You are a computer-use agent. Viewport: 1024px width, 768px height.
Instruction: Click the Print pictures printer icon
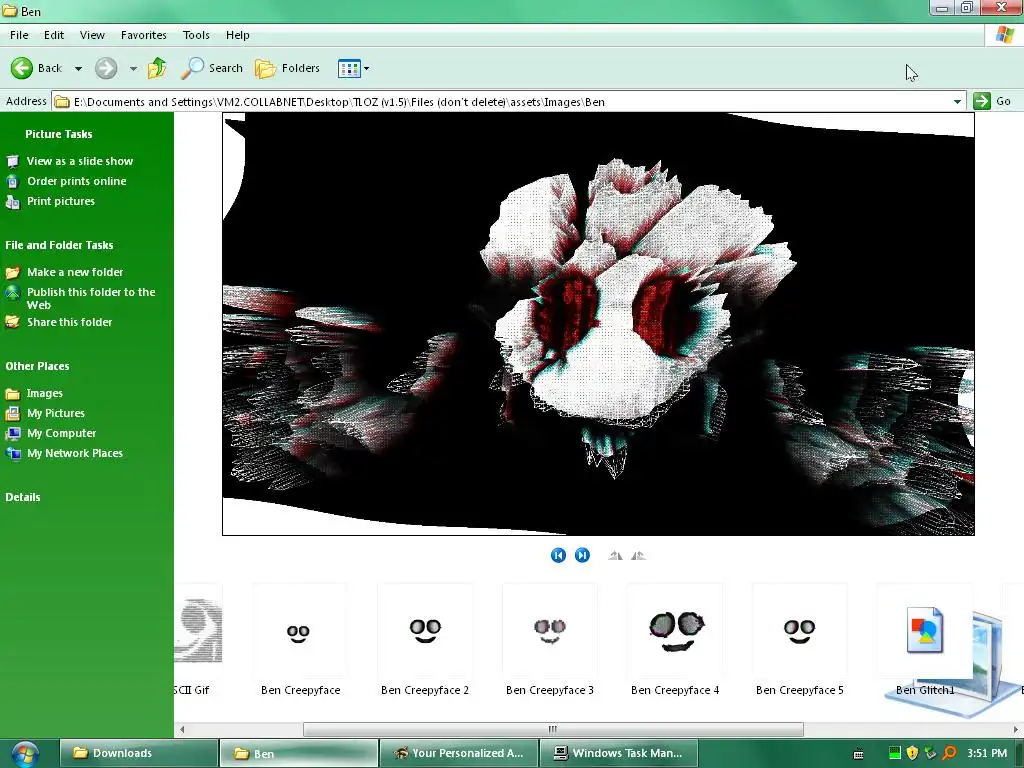coord(12,202)
